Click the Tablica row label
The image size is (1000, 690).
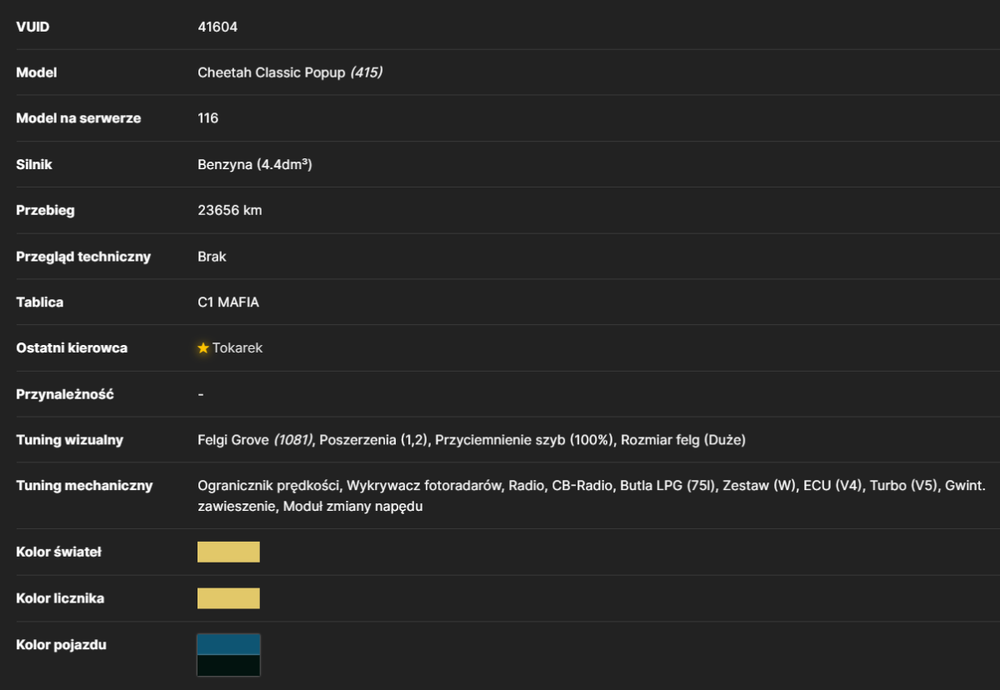tap(40, 302)
